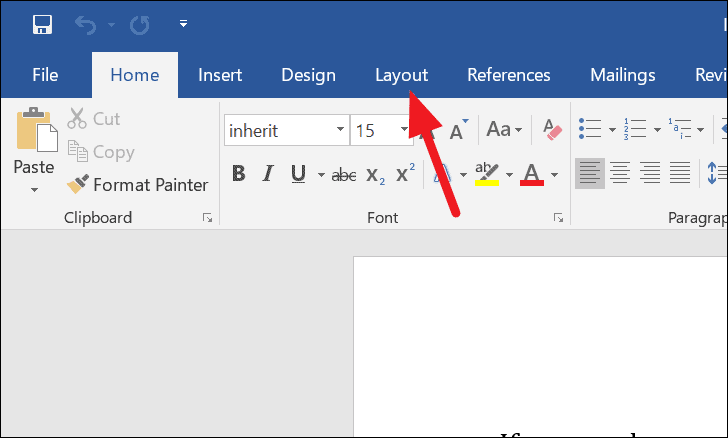Screen dimensions: 728x438
Task: Click the Format Painter button
Action: pyautogui.click(x=137, y=184)
